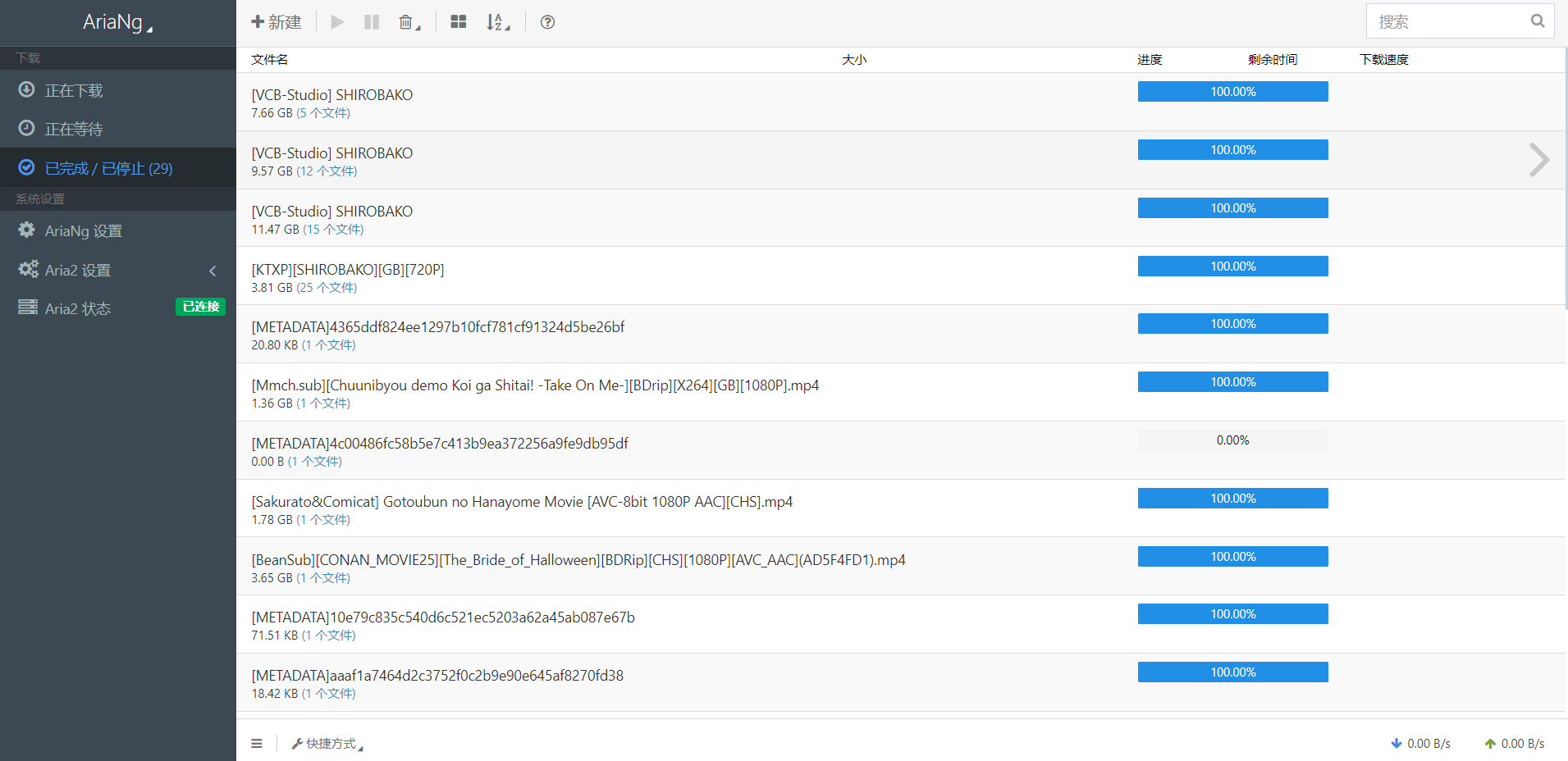
Task: Select the Finished / Stopped sidebar item
Action: click(x=108, y=168)
